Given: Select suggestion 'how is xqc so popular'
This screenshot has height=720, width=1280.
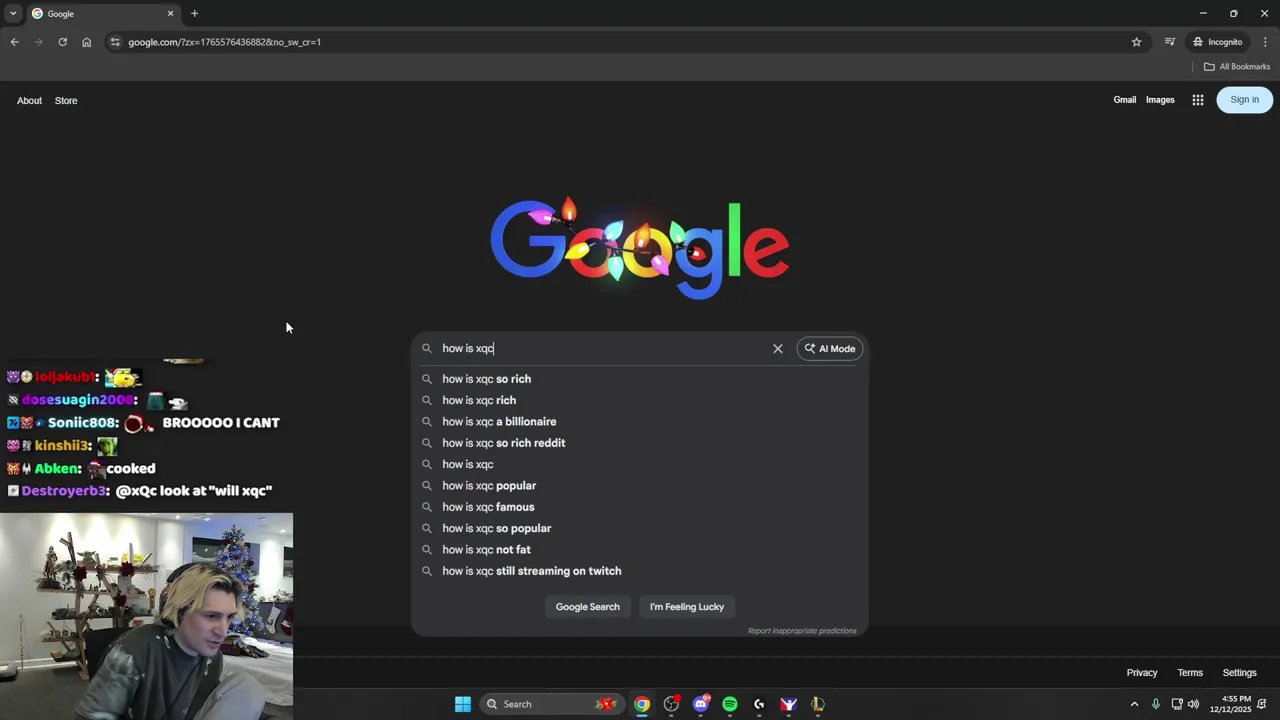Looking at the screenshot, I should (x=640, y=528).
